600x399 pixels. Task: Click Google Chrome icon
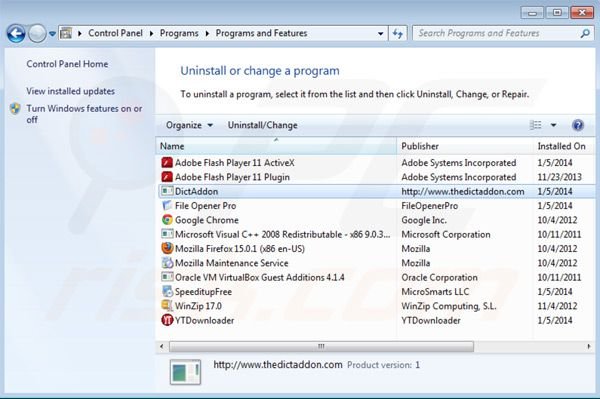(167, 220)
